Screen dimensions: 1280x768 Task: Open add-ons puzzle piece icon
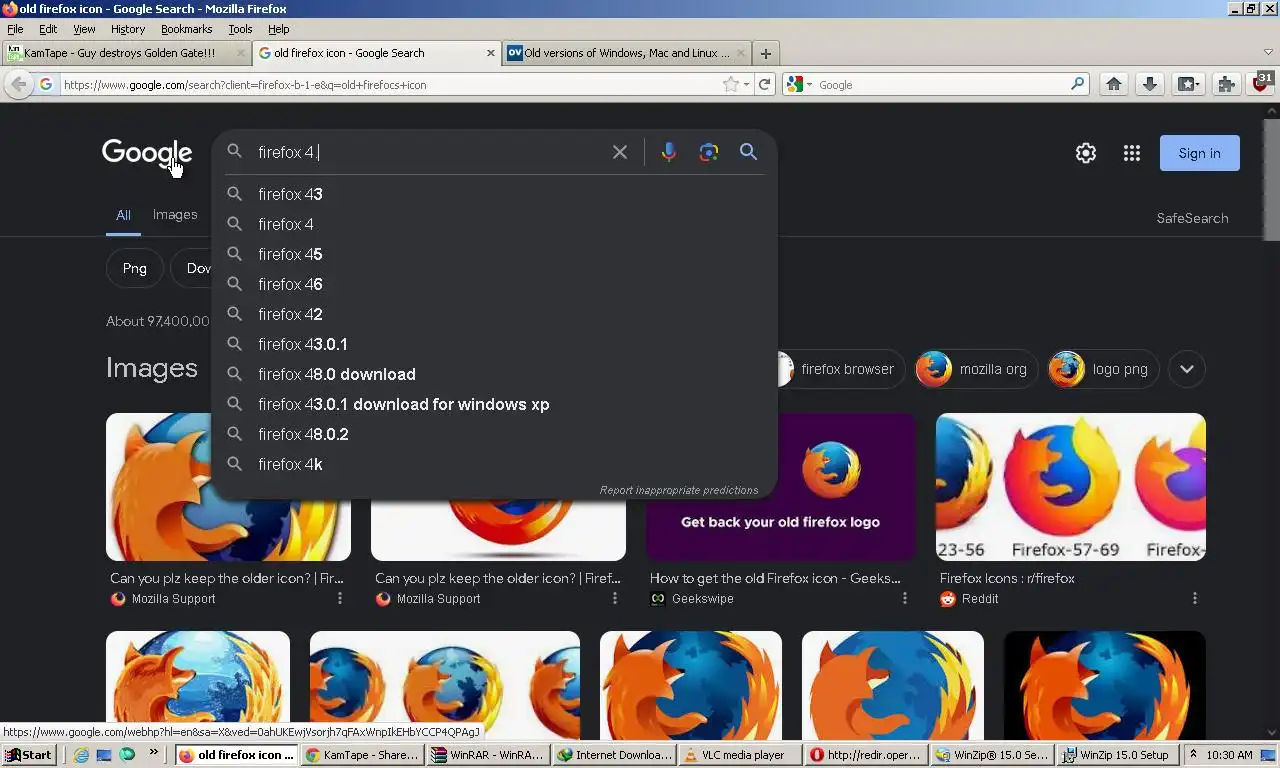pyautogui.click(x=1226, y=85)
